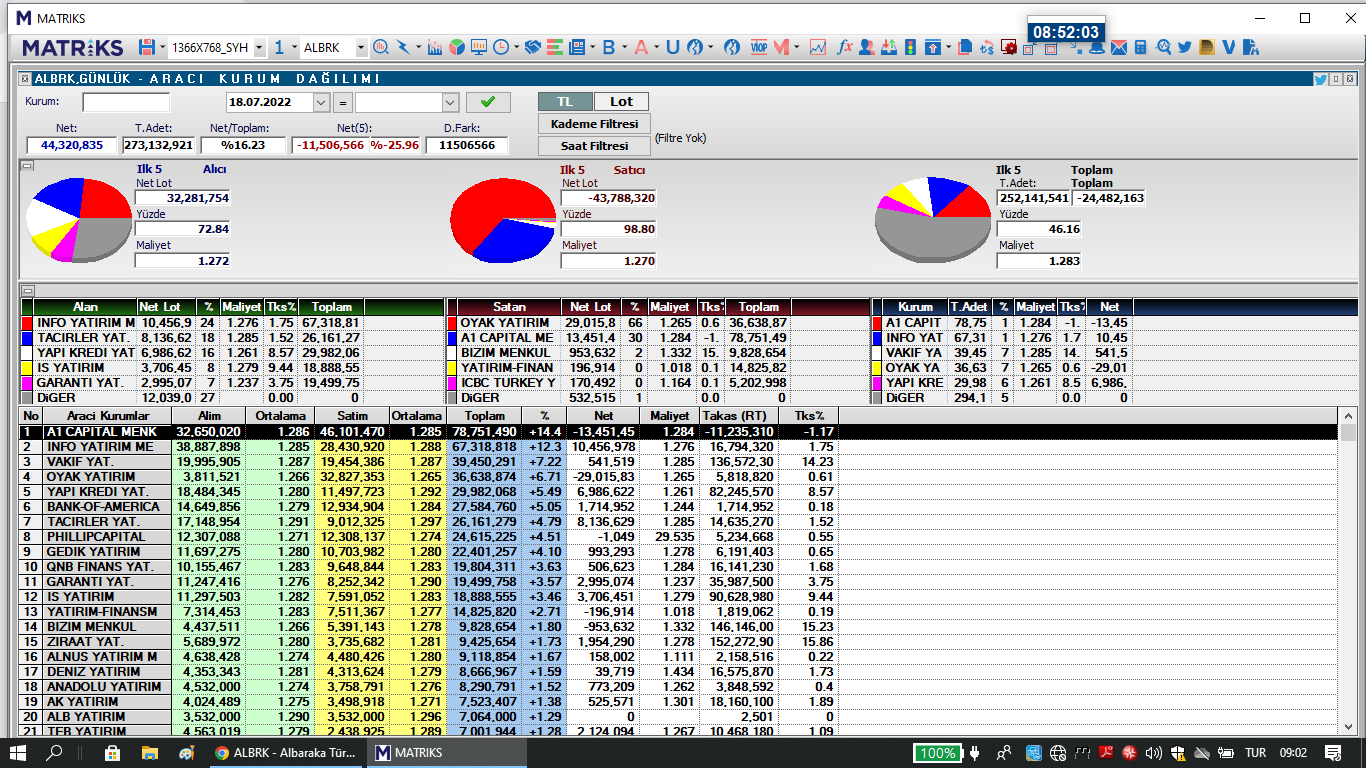The height and width of the screenshot is (768, 1366).
Task: Sort by Satim column header
Action: (350, 415)
